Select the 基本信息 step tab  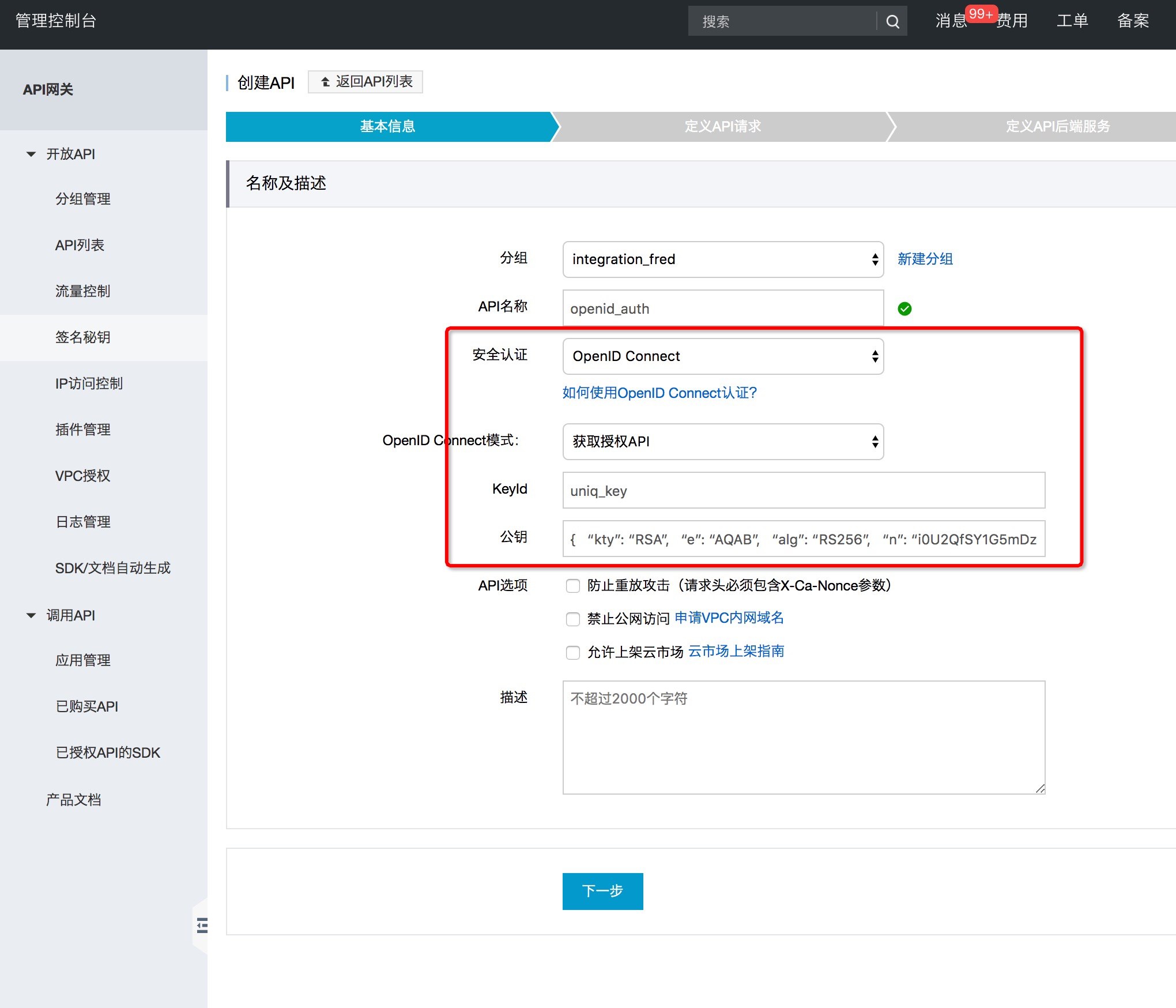tap(388, 126)
